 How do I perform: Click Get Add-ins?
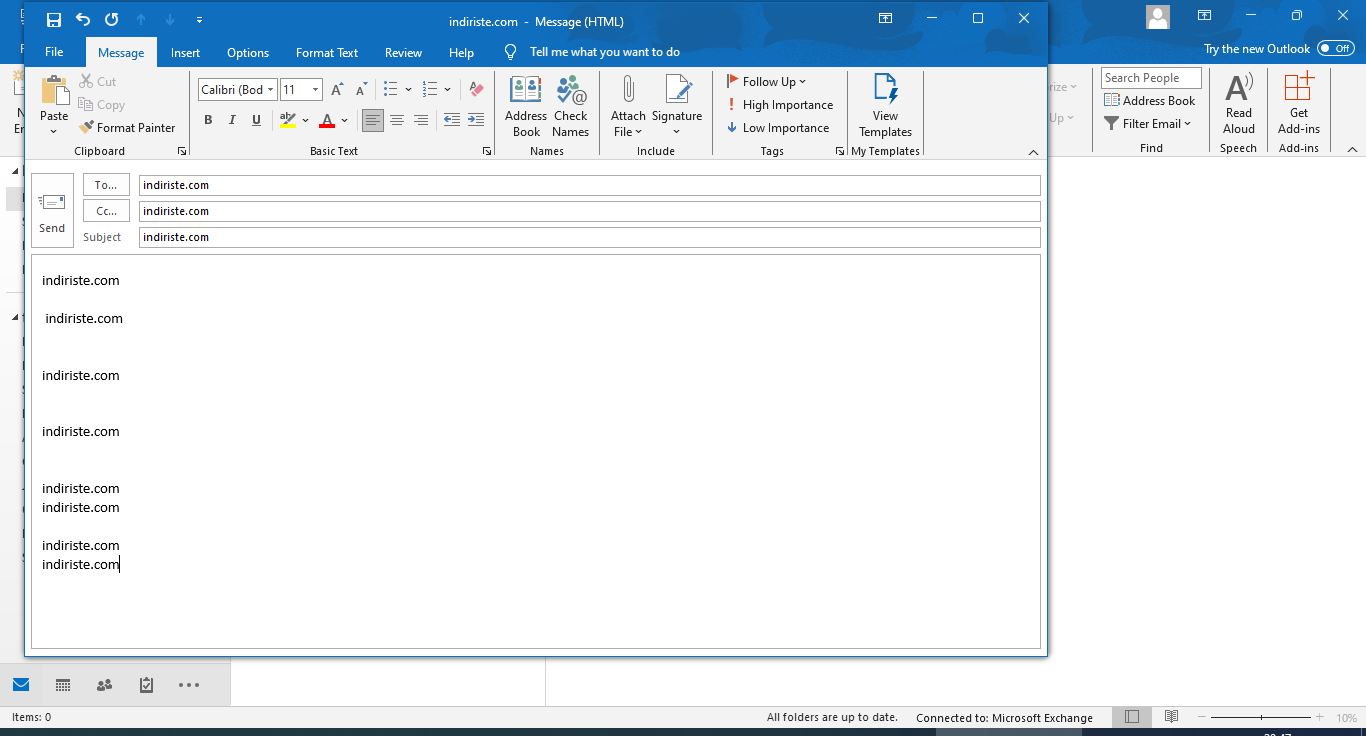pos(1299,104)
